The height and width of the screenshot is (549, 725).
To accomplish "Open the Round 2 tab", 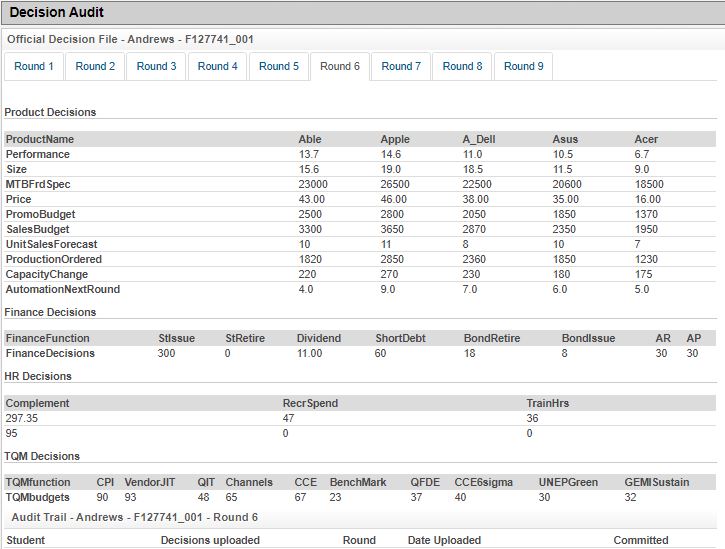I will pos(96,67).
